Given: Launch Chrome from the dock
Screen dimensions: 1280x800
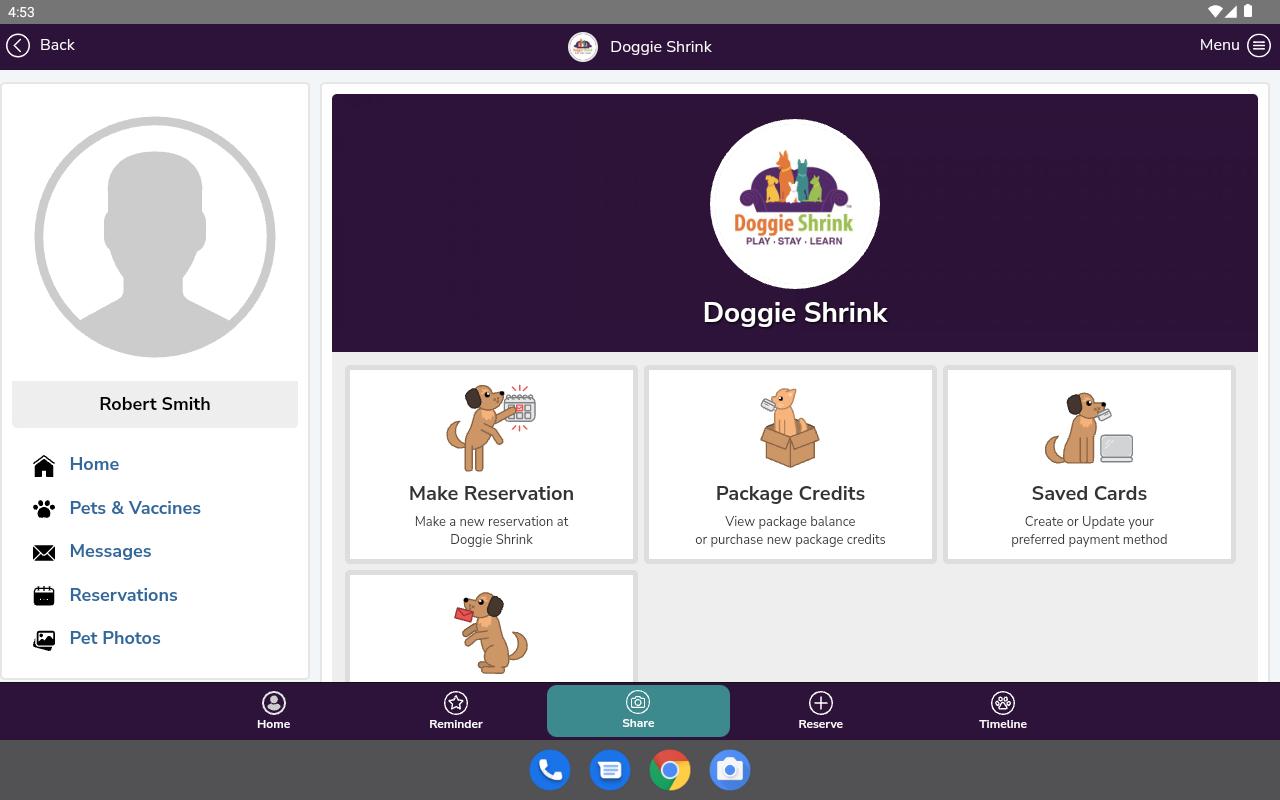Looking at the screenshot, I should (670, 770).
